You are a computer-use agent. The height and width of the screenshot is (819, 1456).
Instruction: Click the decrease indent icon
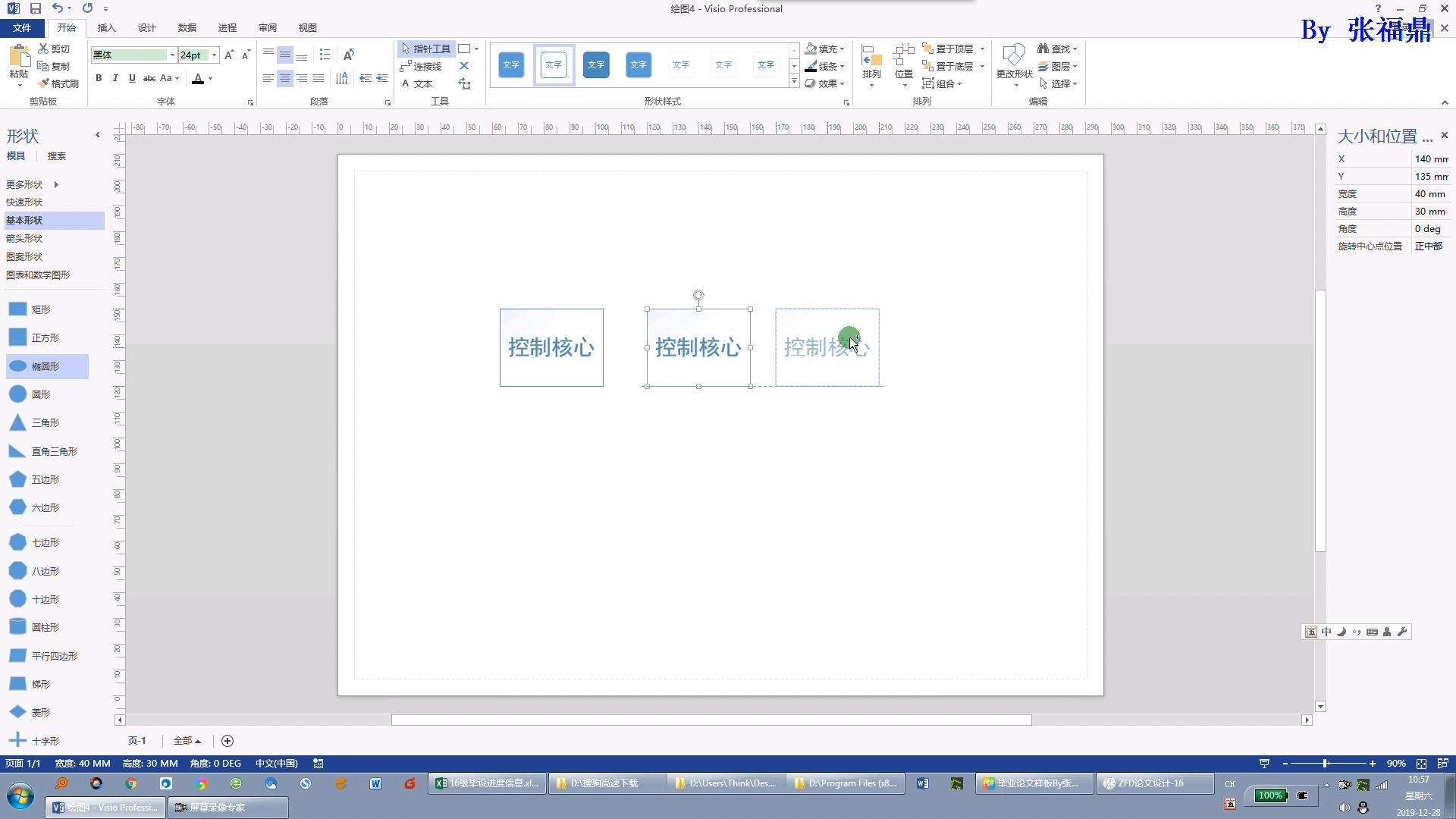(x=366, y=78)
